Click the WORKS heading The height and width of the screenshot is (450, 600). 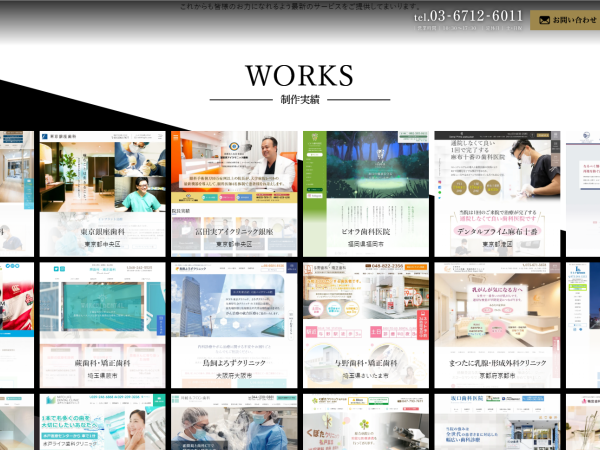click(x=299, y=75)
